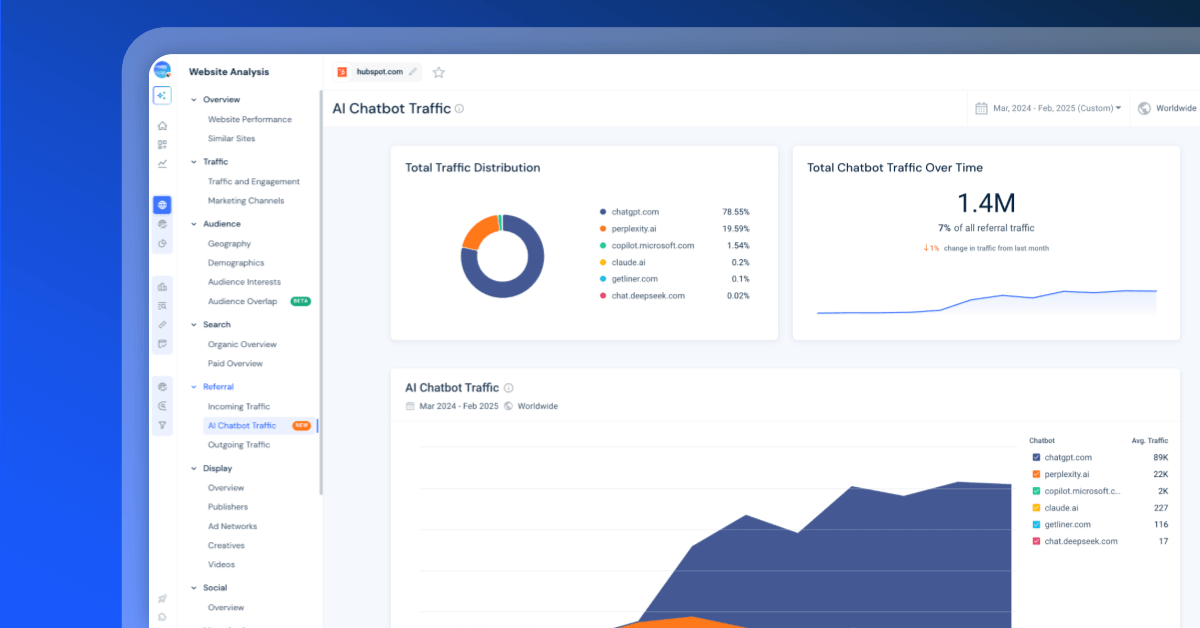The image size is (1200, 628).
Task: Go to Marketing Channels page
Action: (246, 201)
